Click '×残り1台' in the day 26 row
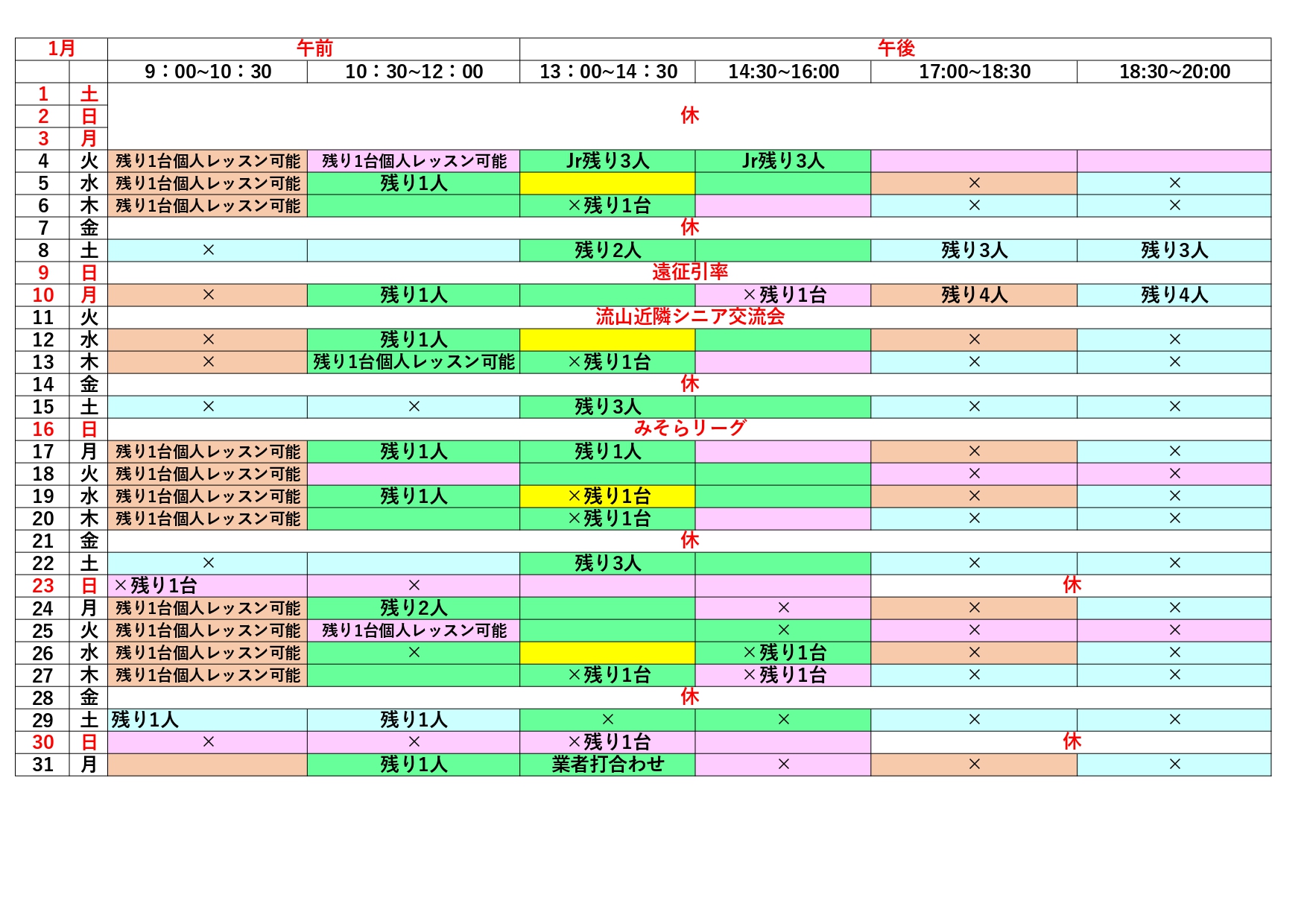Image resolution: width=1307 pixels, height=924 pixels. click(785, 653)
